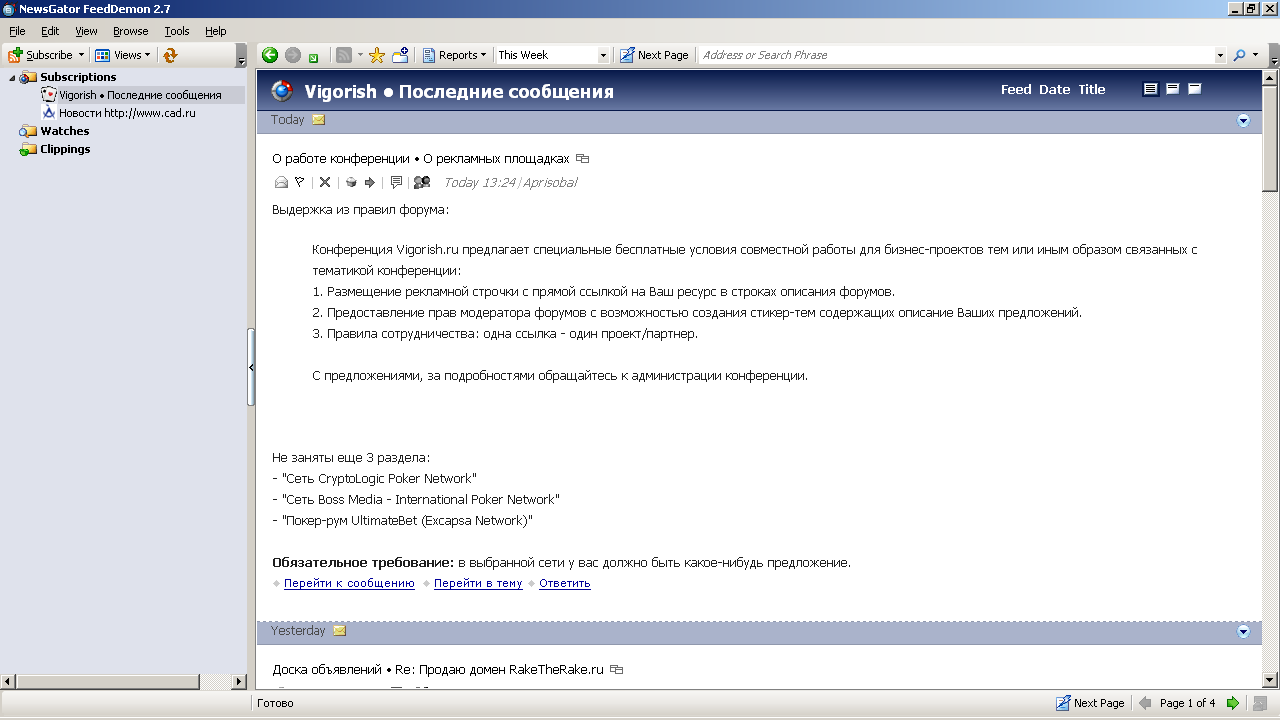Switch to the full-text newspaper view icon
This screenshot has height=720, width=1280.
(x=1151, y=89)
